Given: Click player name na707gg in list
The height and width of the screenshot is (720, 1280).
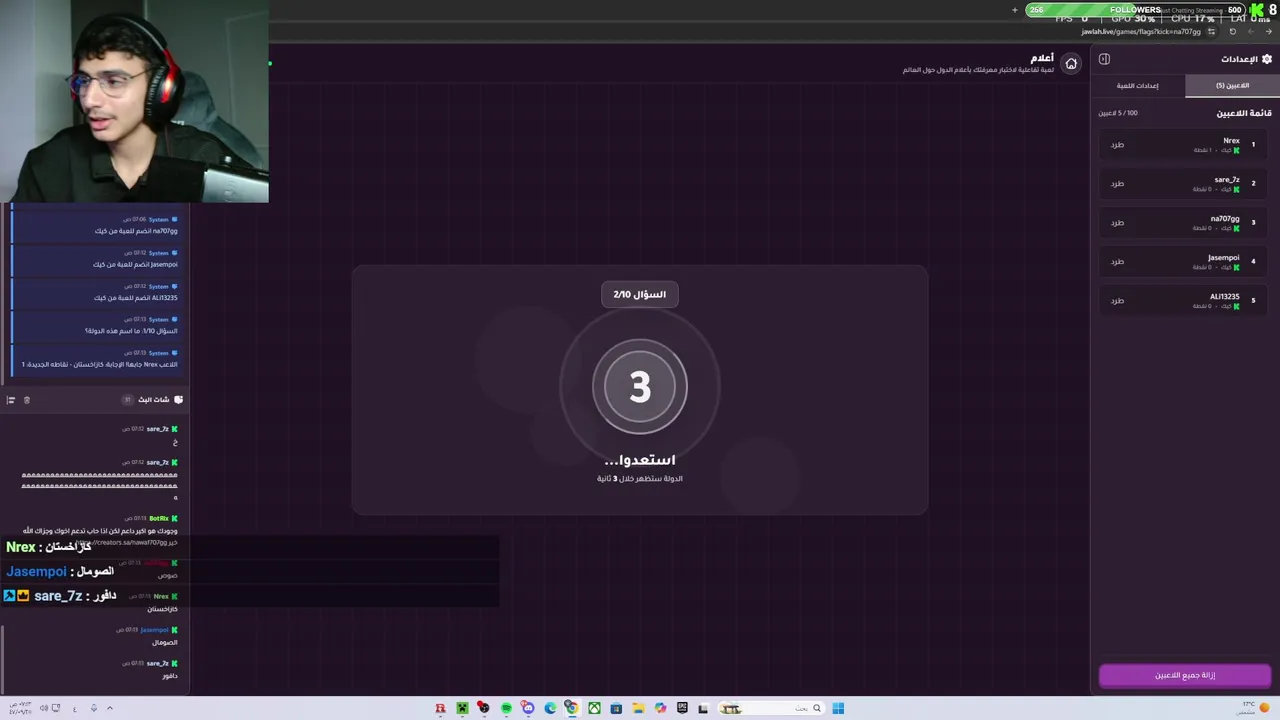Looking at the screenshot, I should [1225, 218].
